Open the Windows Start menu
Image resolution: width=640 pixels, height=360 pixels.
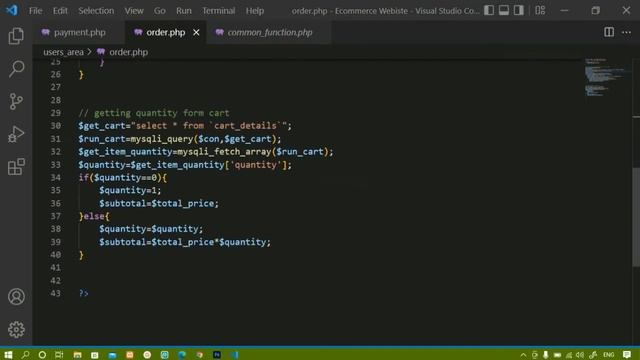coord(8,355)
